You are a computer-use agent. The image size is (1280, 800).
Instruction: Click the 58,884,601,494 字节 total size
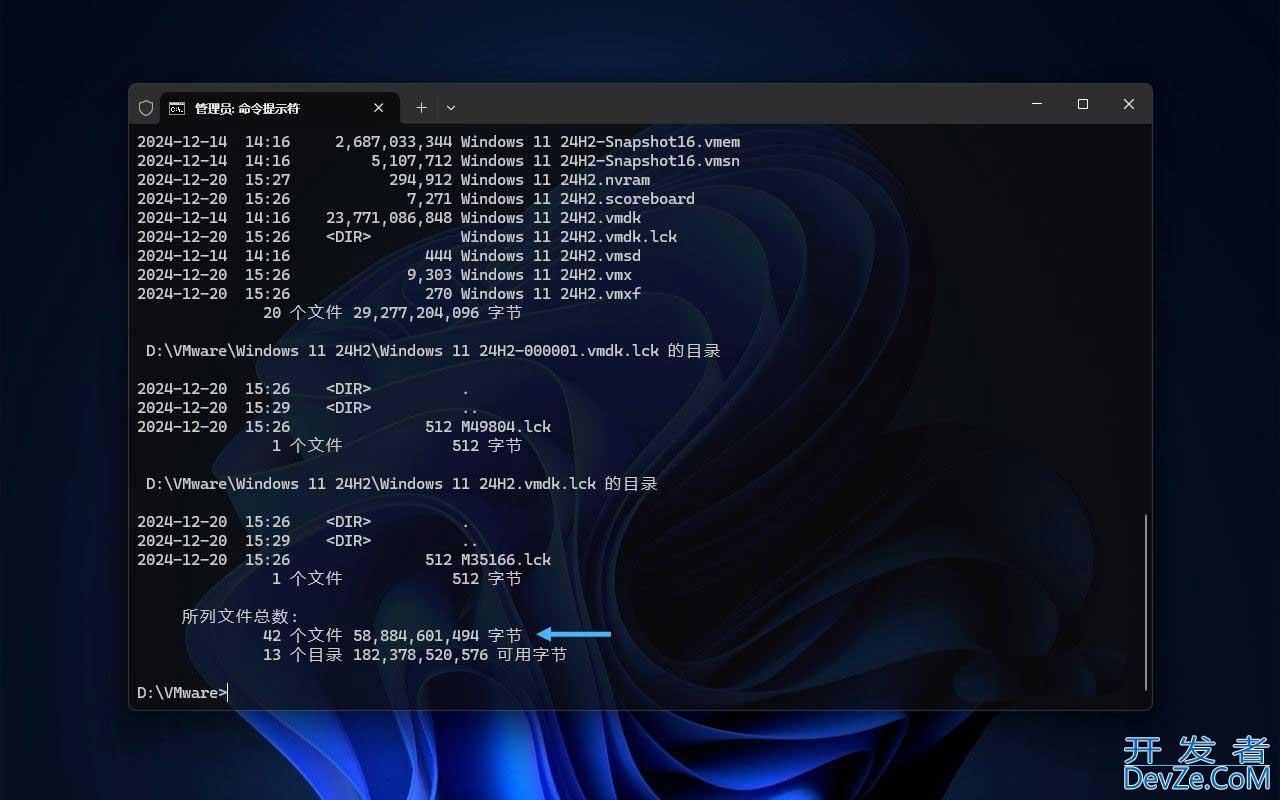click(x=437, y=636)
